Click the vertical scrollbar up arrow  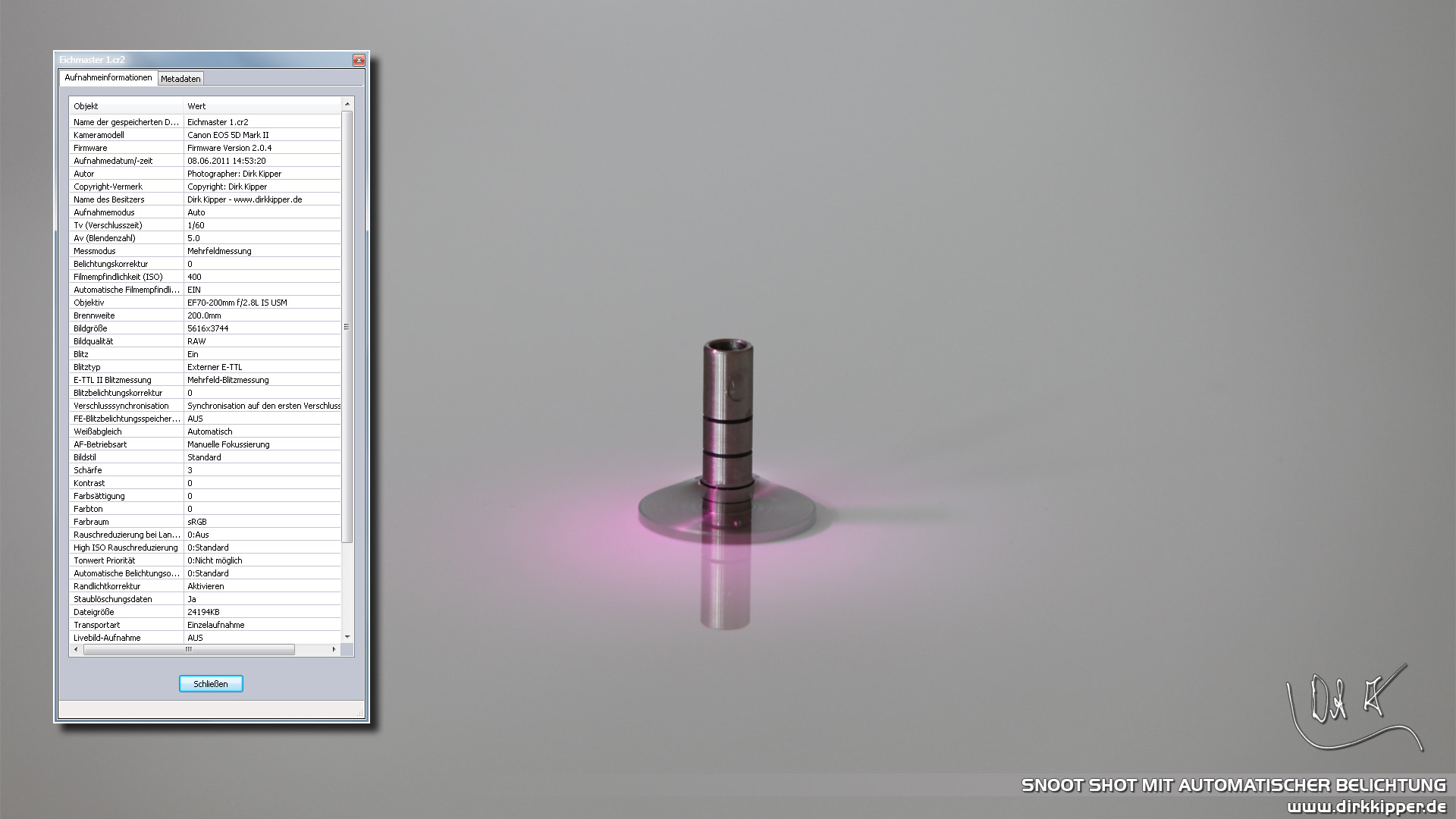coord(347,104)
